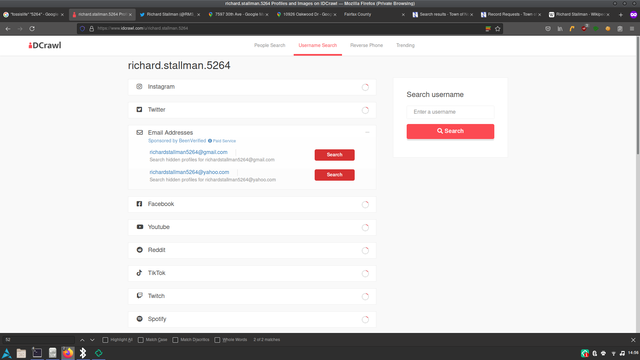Click the Youtube icon in results list

140,227
